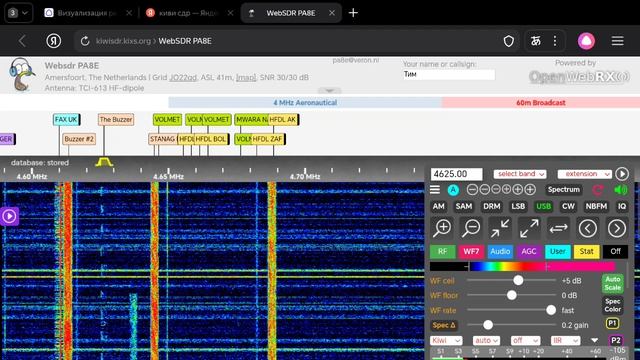Click the Auto Scale button
This screenshot has width=640, height=360.
point(613,283)
